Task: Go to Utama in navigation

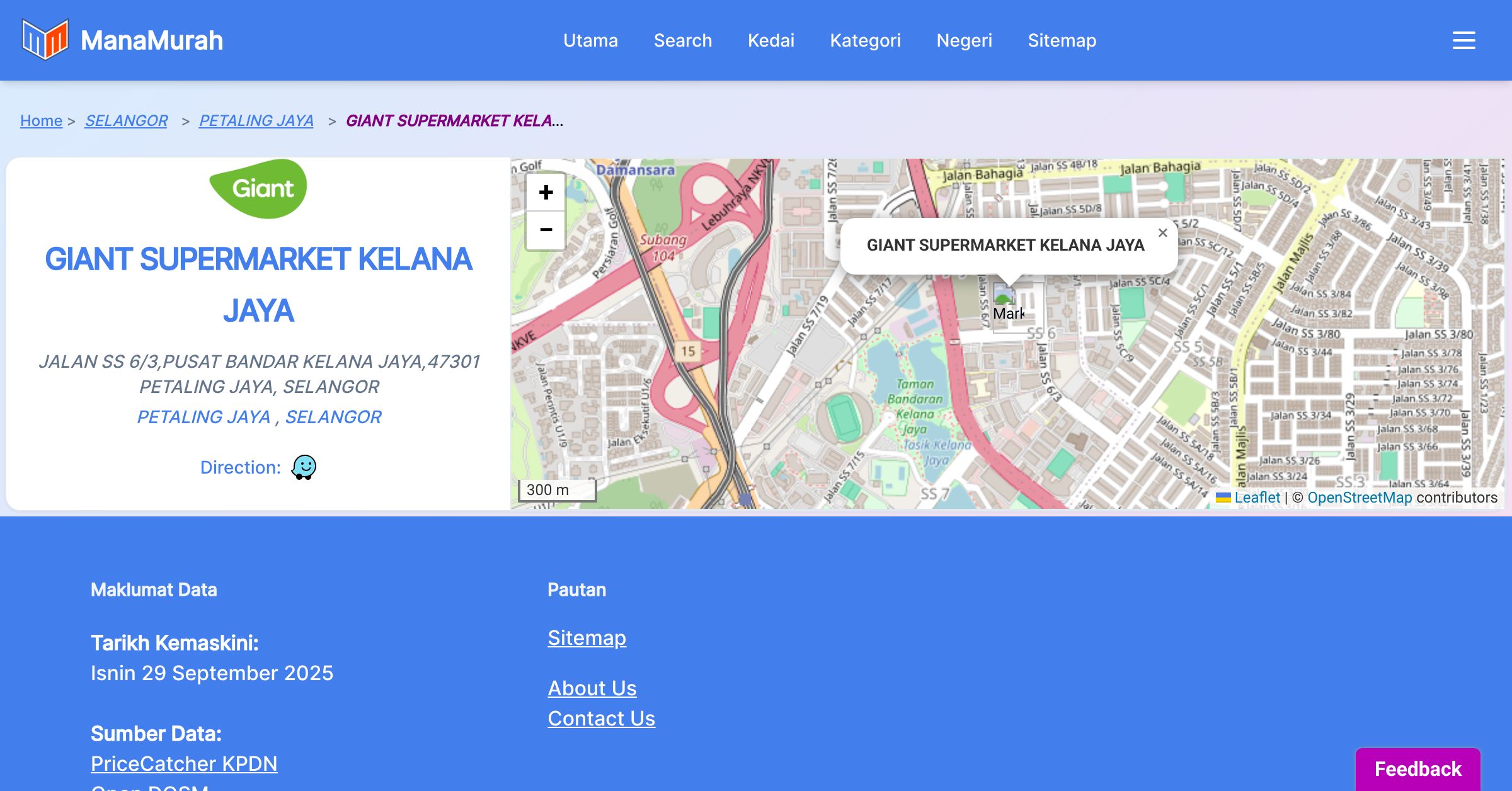Action: (590, 40)
